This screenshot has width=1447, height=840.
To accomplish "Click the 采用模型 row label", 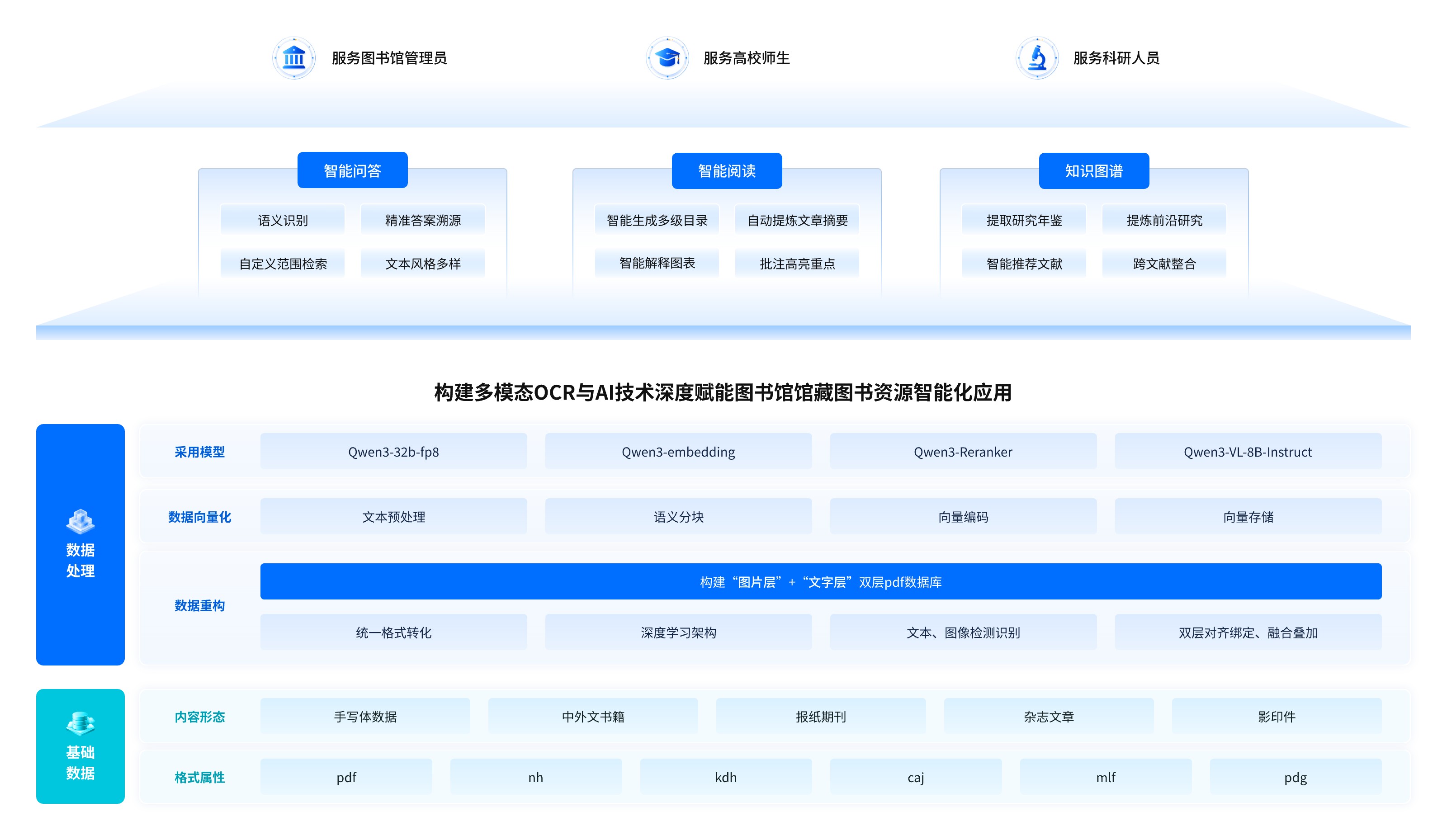I will 199,452.
